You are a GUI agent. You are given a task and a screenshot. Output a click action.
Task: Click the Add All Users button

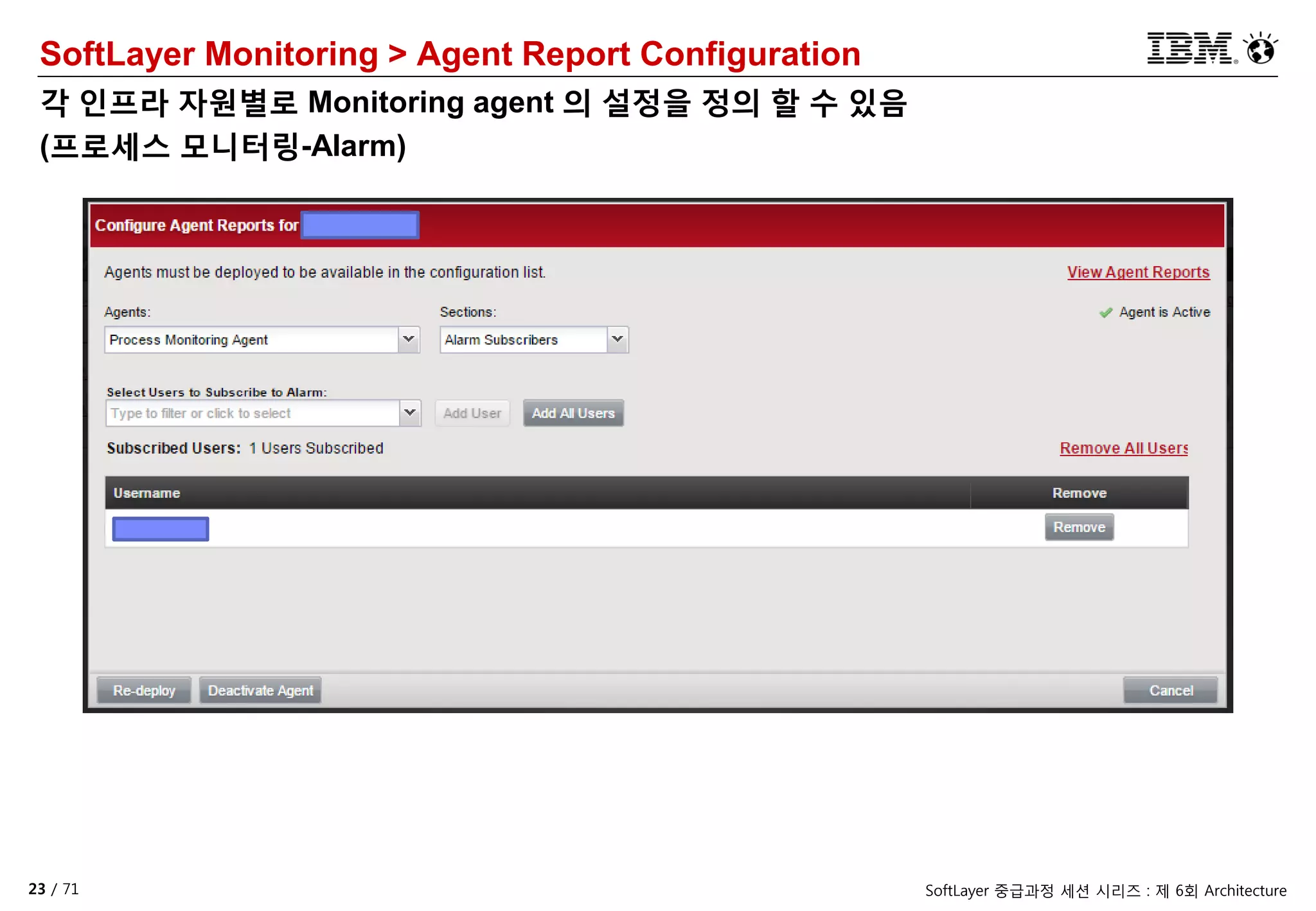click(573, 413)
